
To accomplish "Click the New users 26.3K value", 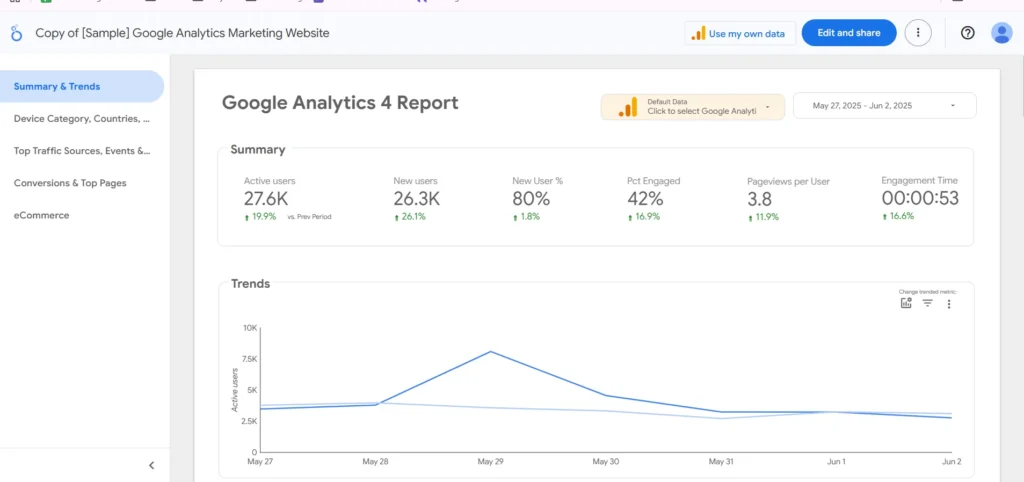I will coord(416,199).
